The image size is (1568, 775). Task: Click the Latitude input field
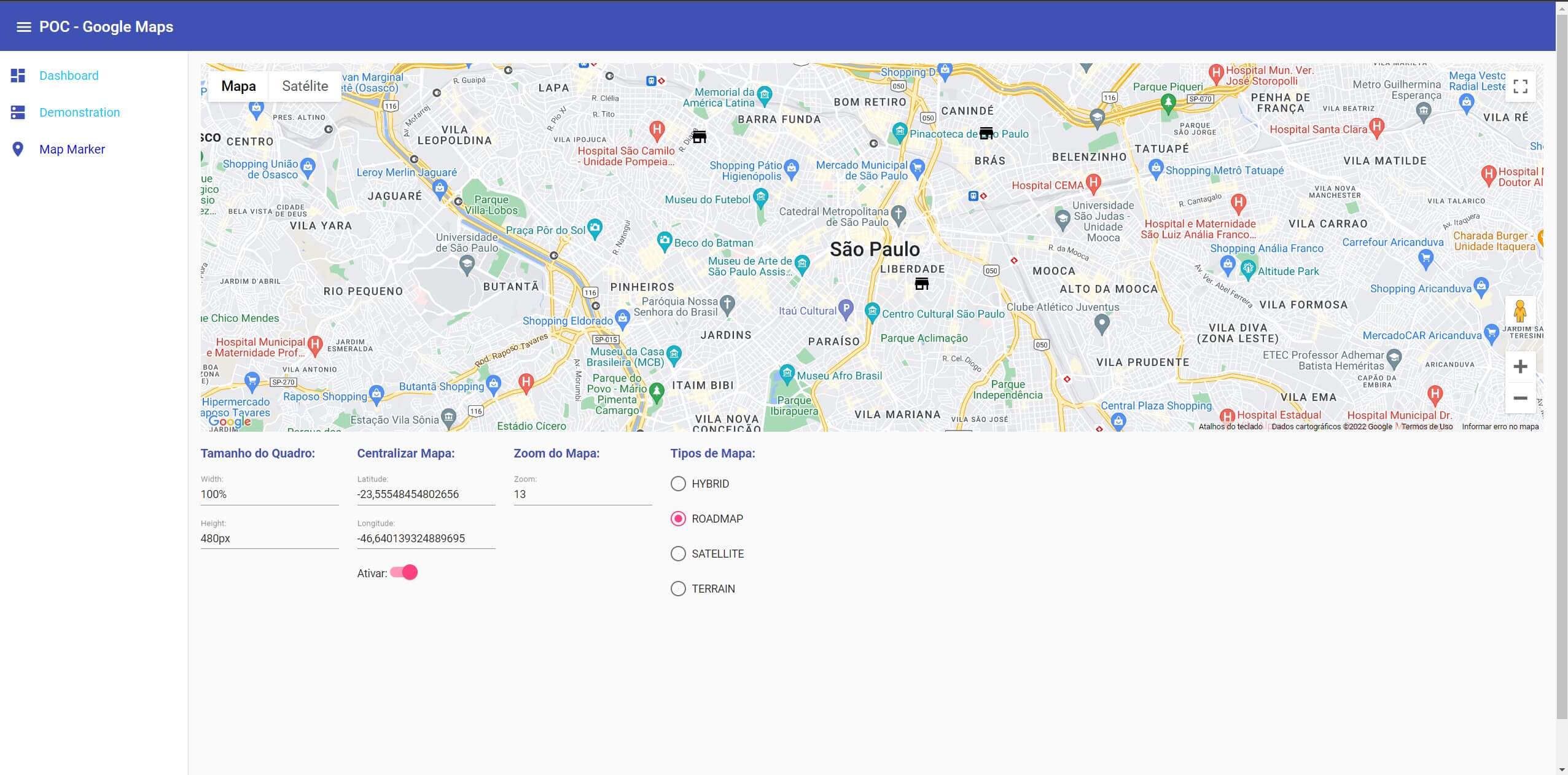click(426, 494)
